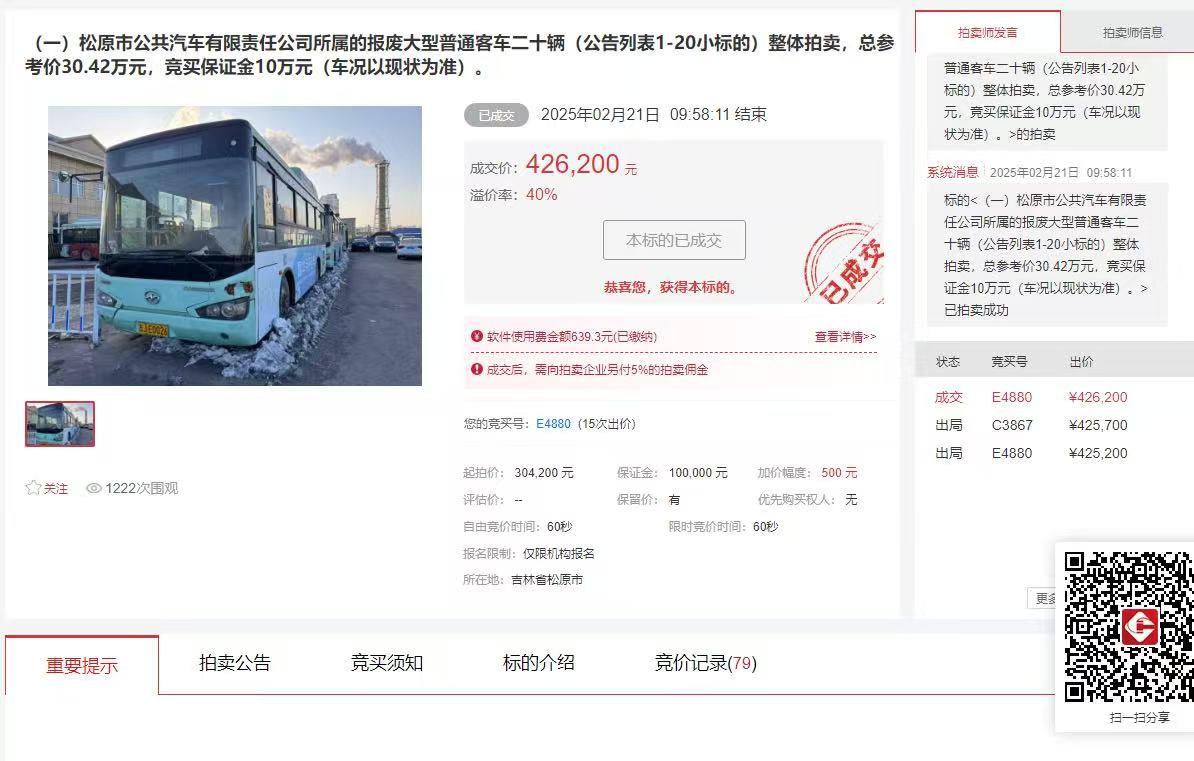Click the QR code for sharing
The height and width of the screenshot is (761, 1194).
[1129, 626]
